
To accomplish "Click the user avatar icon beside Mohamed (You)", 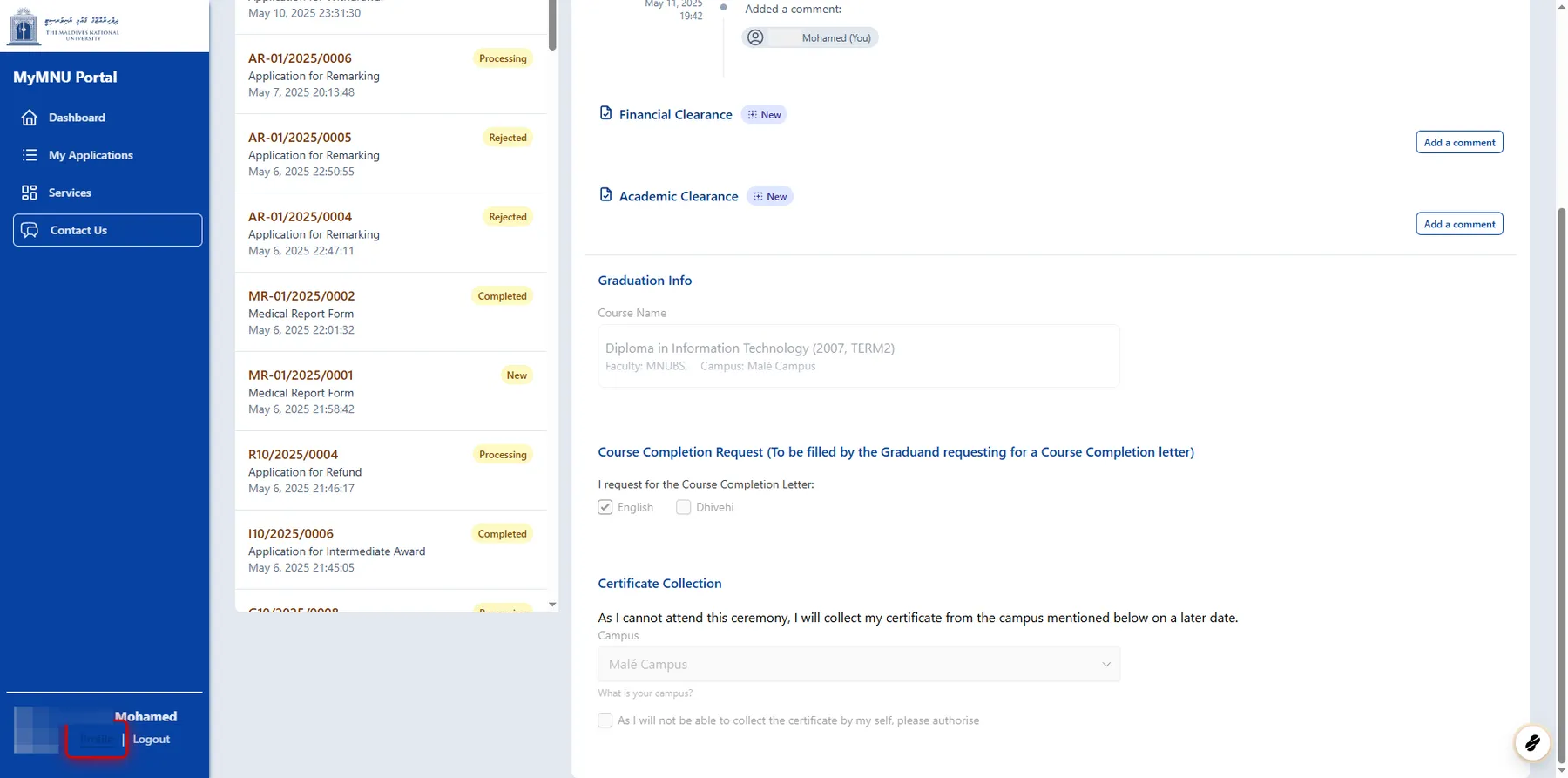I will pos(756,37).
